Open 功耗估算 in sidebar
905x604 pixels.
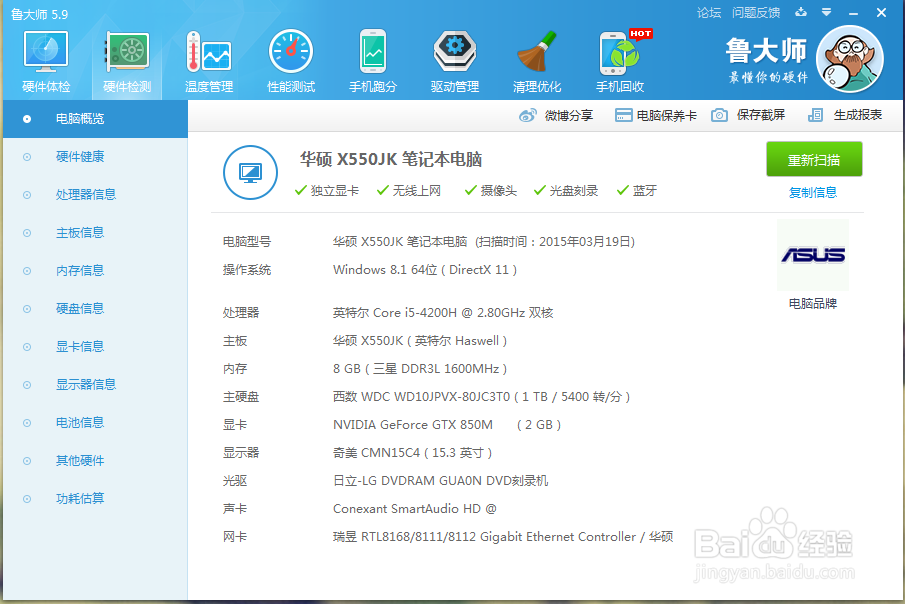click(x=95, y=499)
